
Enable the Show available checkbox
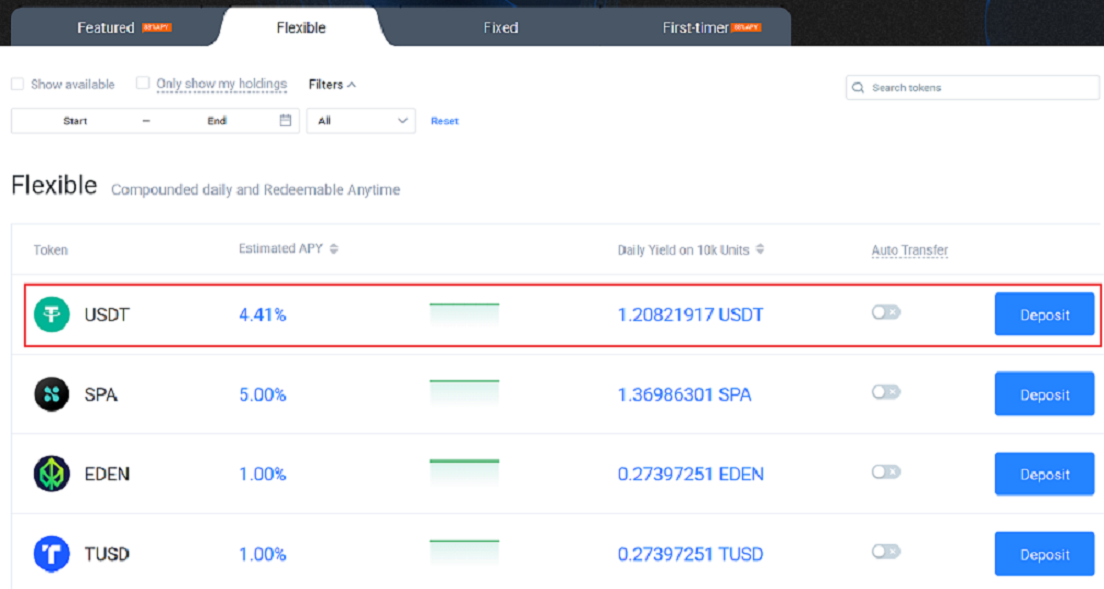[17, 84]
